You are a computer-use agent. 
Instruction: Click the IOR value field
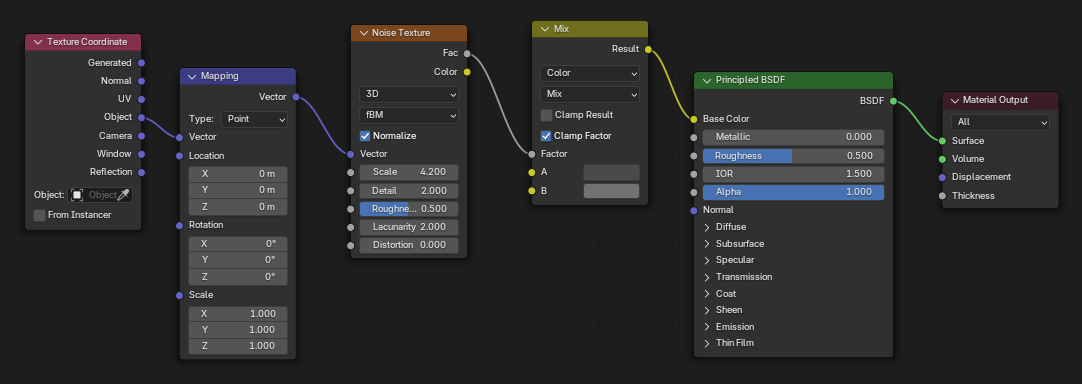[794, 174]
